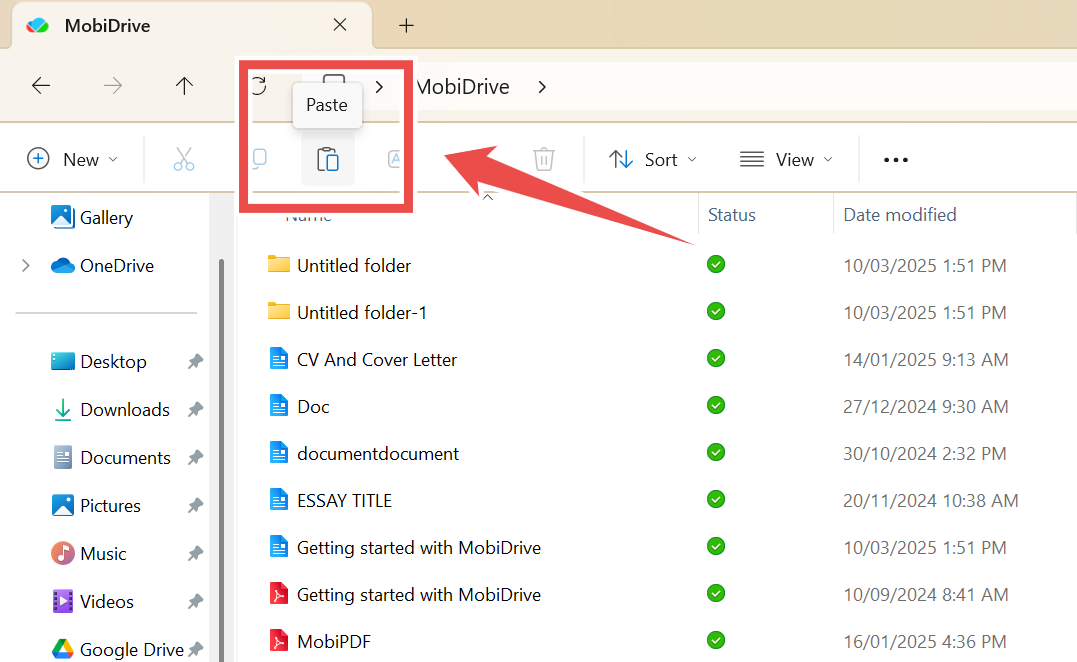The height and width of the screenshot is (662, 1077).
Task: Toggle the pin next to Downloads
Action: [x=195, y=410]
